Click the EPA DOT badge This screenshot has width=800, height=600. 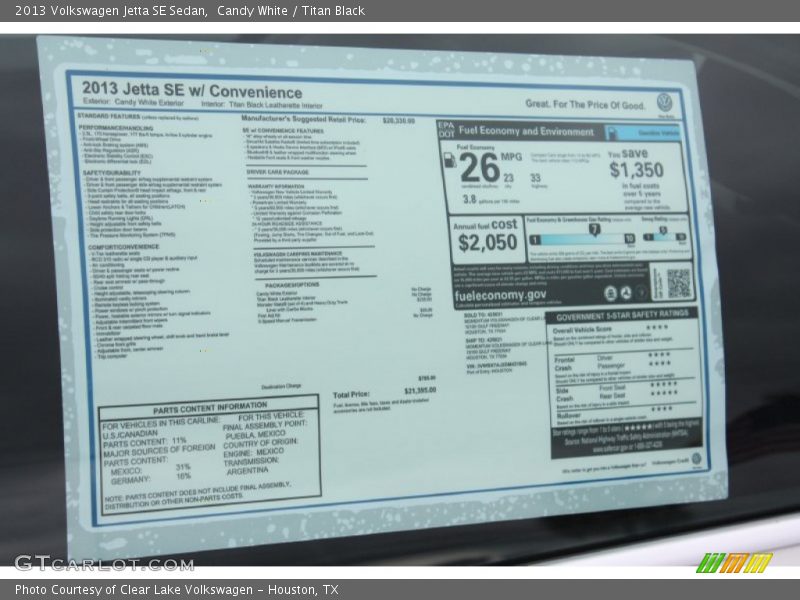446,129
